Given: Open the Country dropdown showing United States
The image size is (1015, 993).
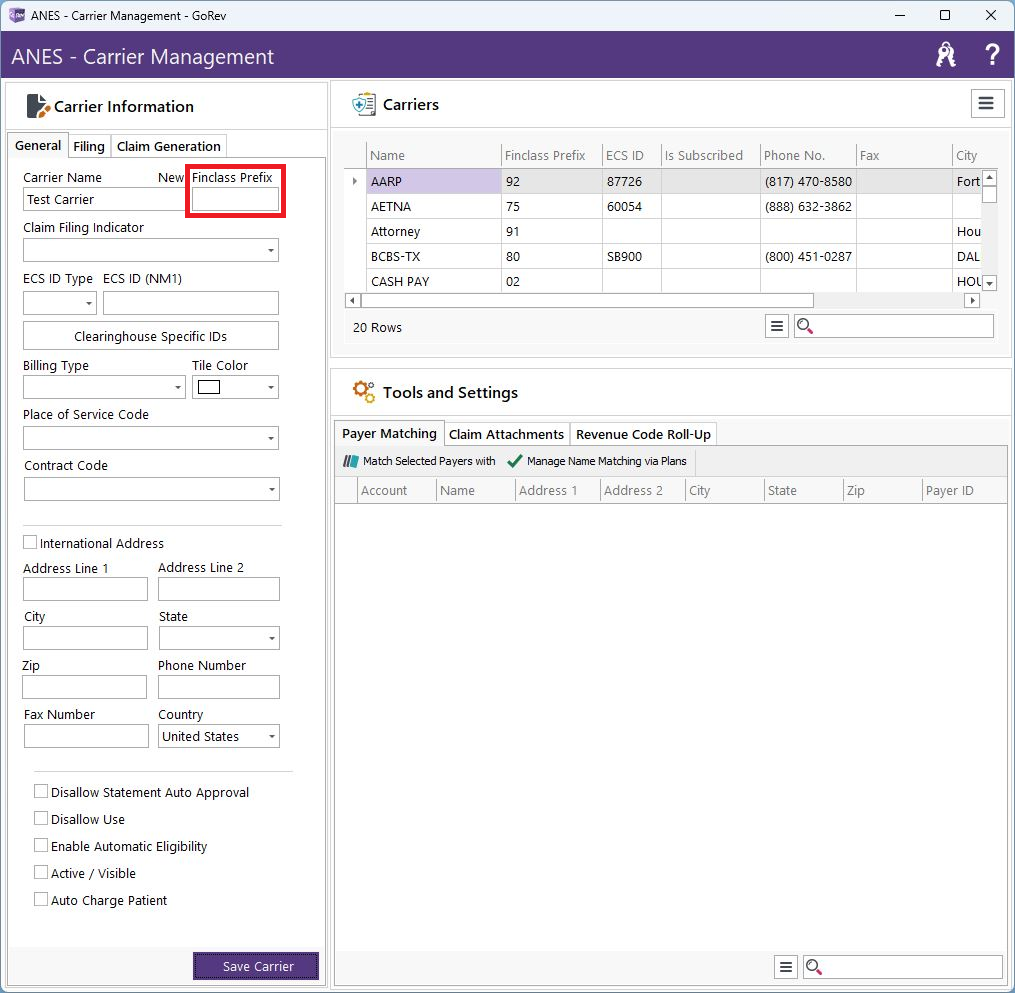Looking at the screenshot, I should pyautogui.click(x=272, y=737).
